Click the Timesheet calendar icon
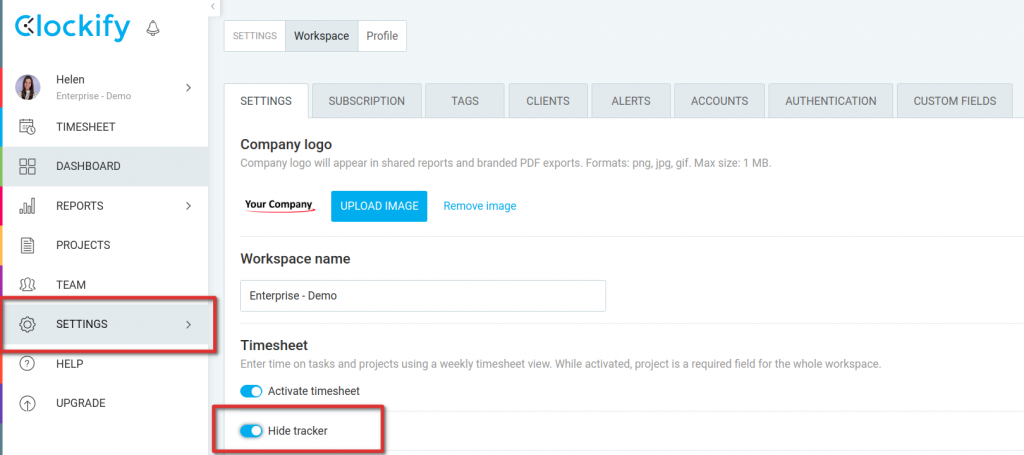 pyautogui.click(x=27, y=127)
